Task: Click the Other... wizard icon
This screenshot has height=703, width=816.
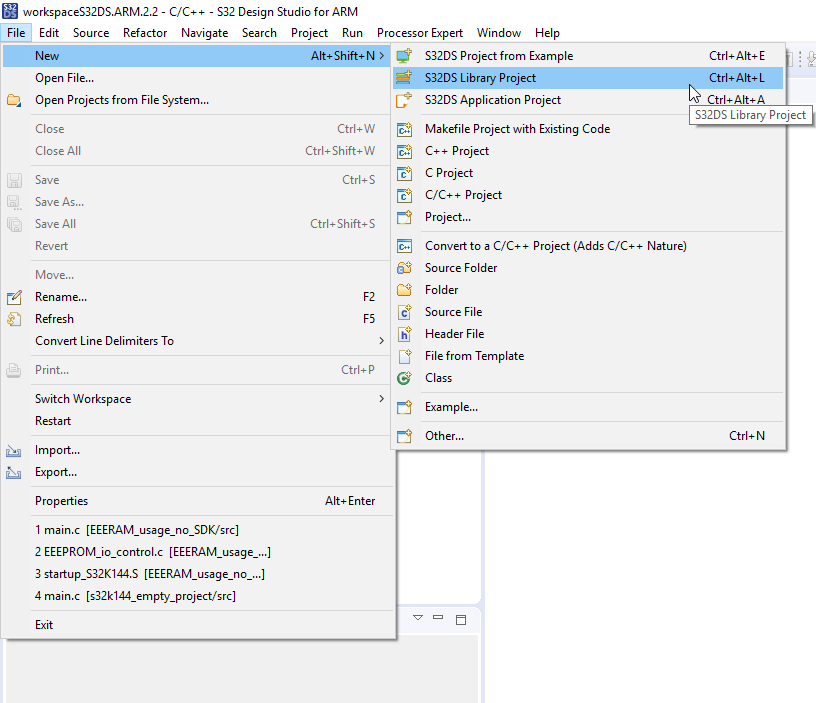Action: (x=404, y=436)
